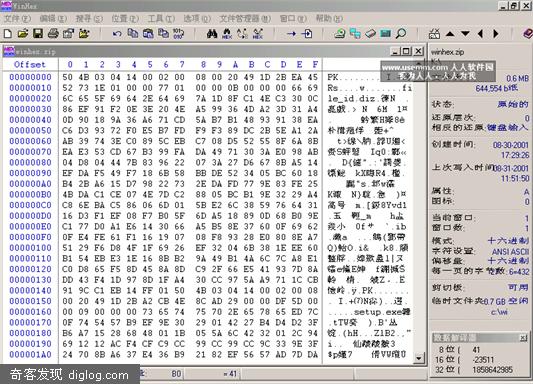Open the 文件(F) File menu
Screen dimensions: 533x384
[x=17, y=18]
